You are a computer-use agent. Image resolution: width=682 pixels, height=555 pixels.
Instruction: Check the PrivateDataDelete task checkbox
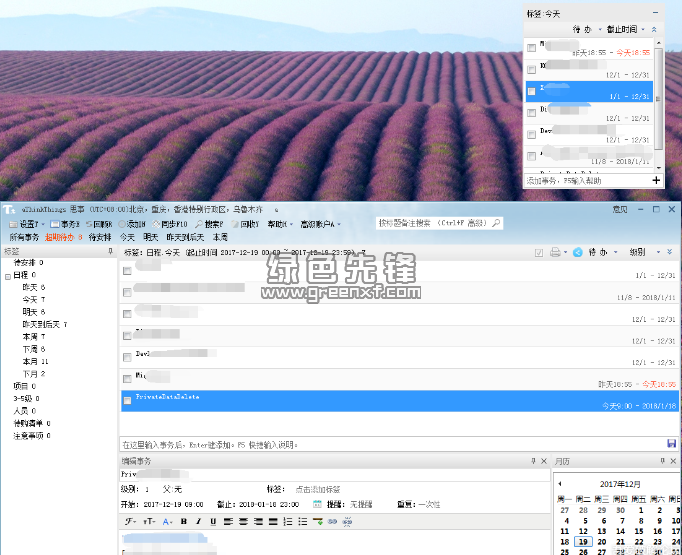pyautogui.click(x=127, y=401)
